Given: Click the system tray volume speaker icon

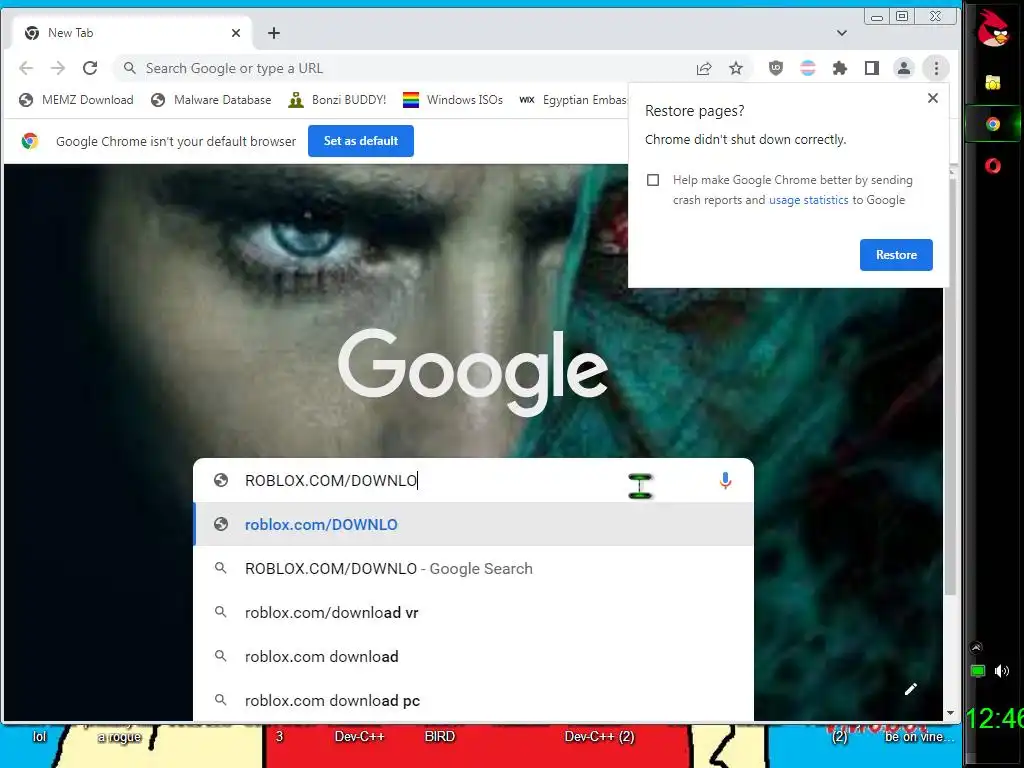Looking at the screenshot, I should [x=1002, y=671].
